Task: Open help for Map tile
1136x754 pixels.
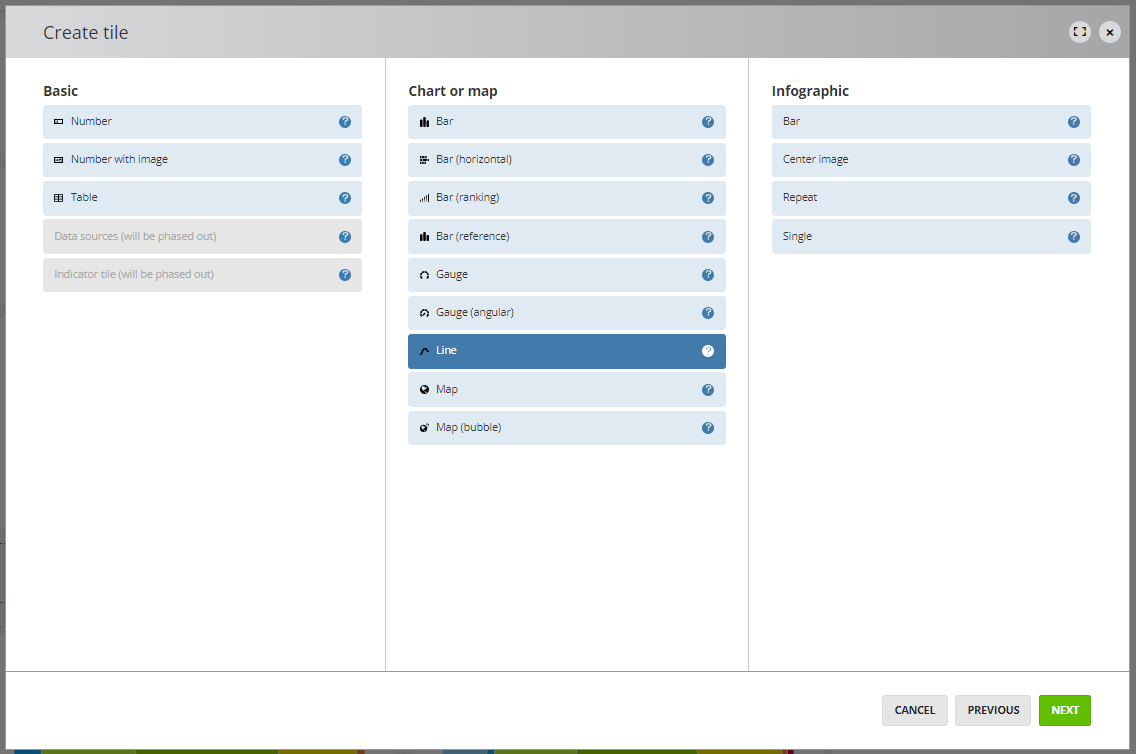Action: 708,390
